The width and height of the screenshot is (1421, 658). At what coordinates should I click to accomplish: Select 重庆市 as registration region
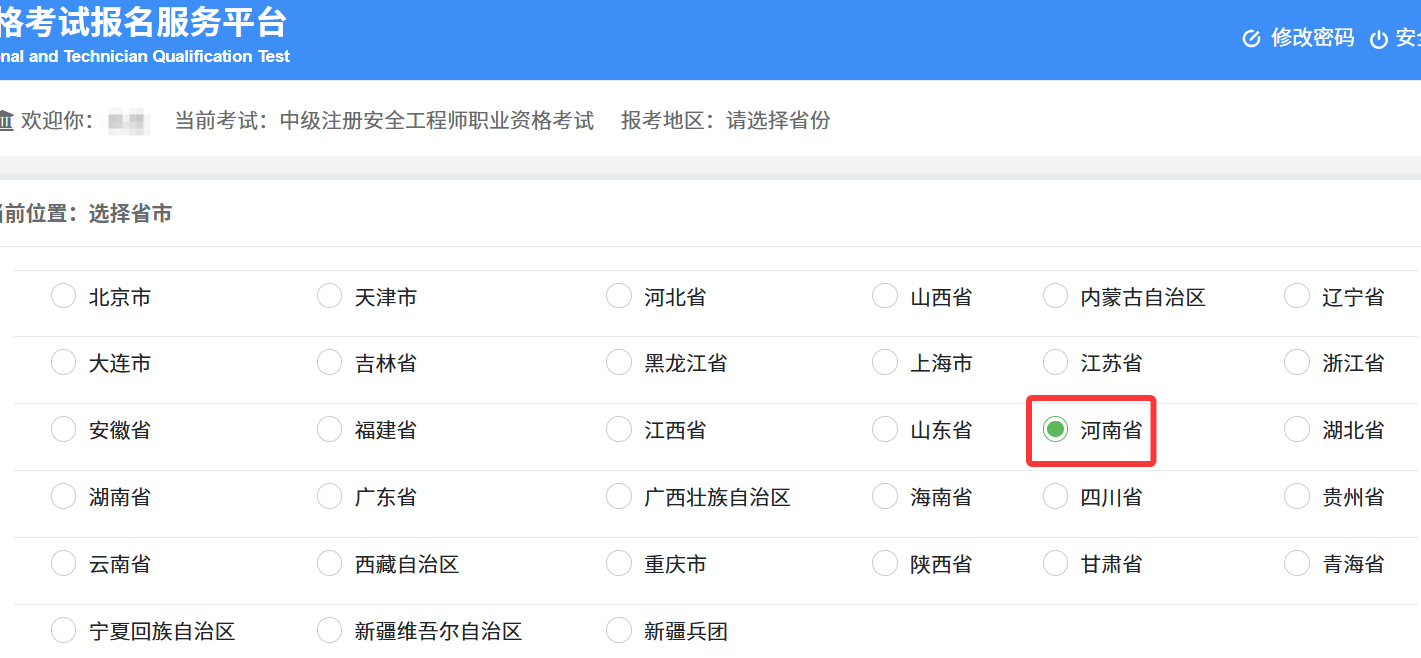pyautogui.click(x=618, y=563)
